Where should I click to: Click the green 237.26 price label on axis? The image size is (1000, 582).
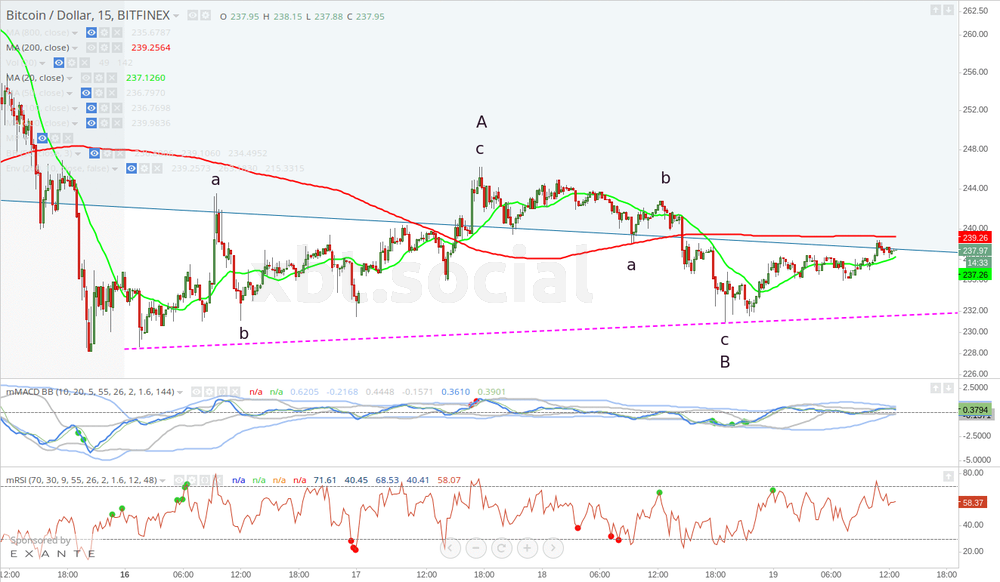pos(975,274)
